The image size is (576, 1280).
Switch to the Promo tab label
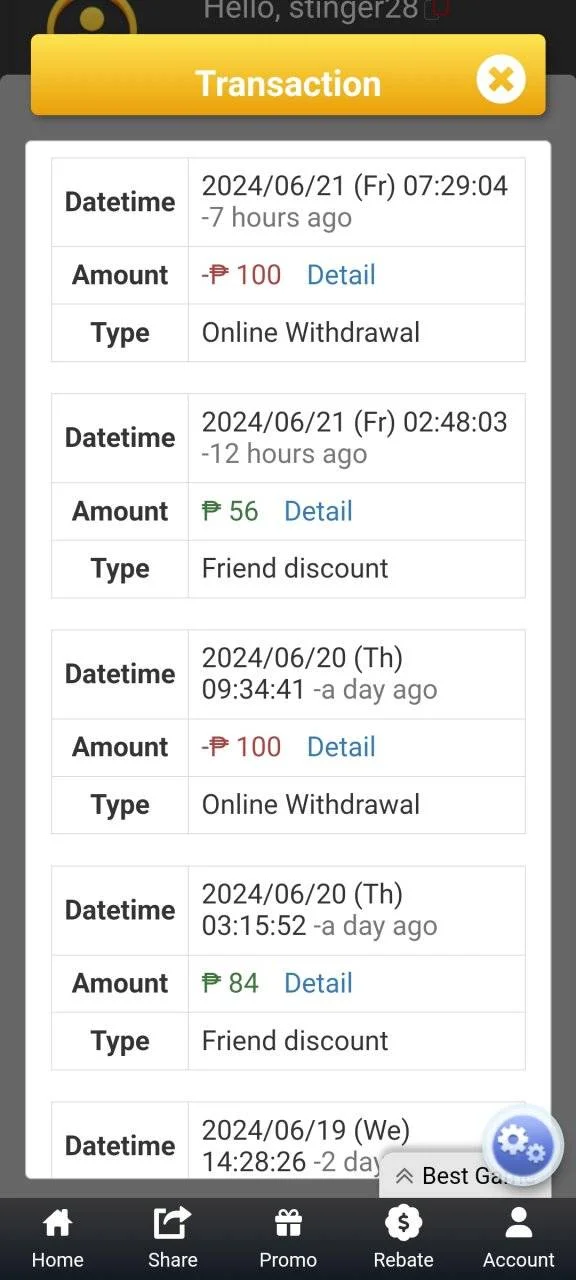(x=288, y=1260)
